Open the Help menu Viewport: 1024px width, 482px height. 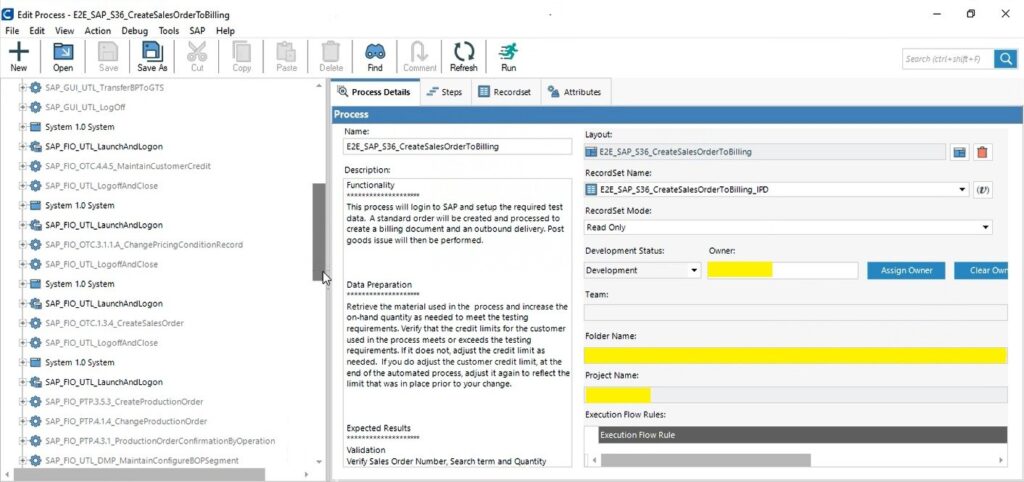(x=225, y=31)
